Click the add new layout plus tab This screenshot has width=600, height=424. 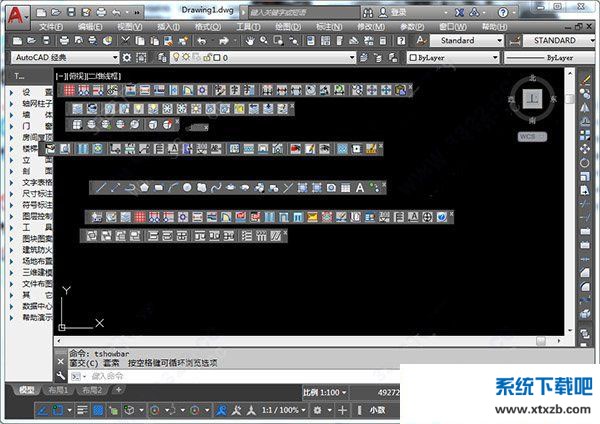click(118, 389)
